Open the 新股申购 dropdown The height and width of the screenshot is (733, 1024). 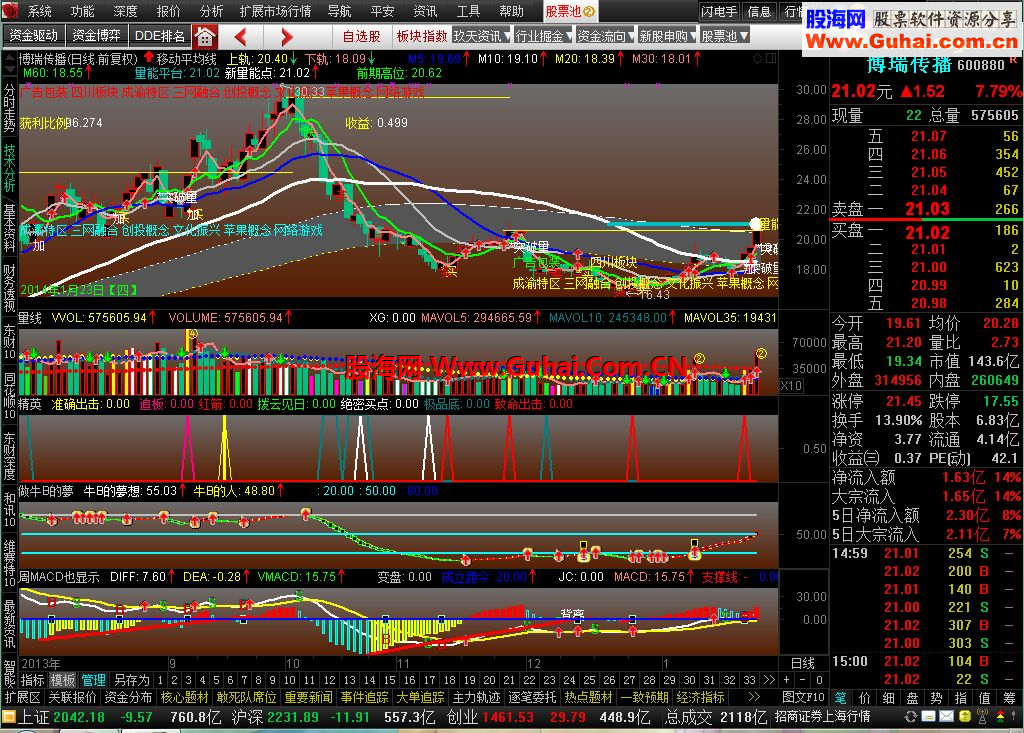point(667,37)
